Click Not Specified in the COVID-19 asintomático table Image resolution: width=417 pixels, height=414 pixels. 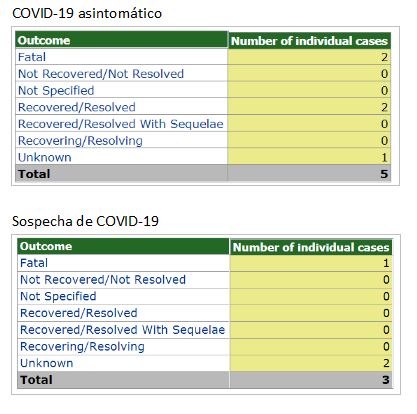point(56,90)
